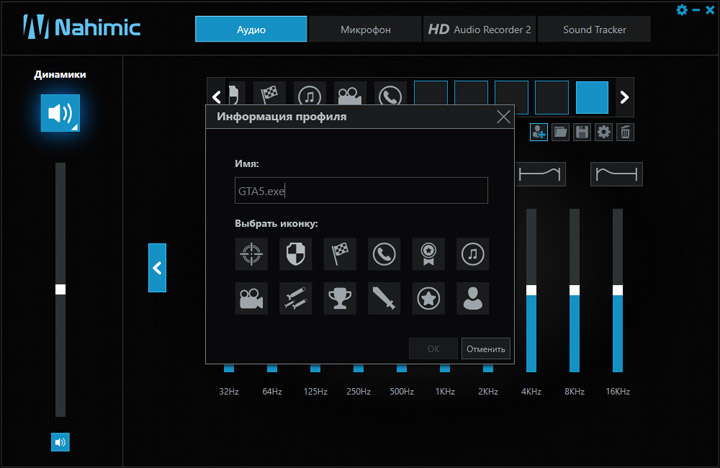
Task: Click the Nahimic logo
Action: [x=82, y=27]
